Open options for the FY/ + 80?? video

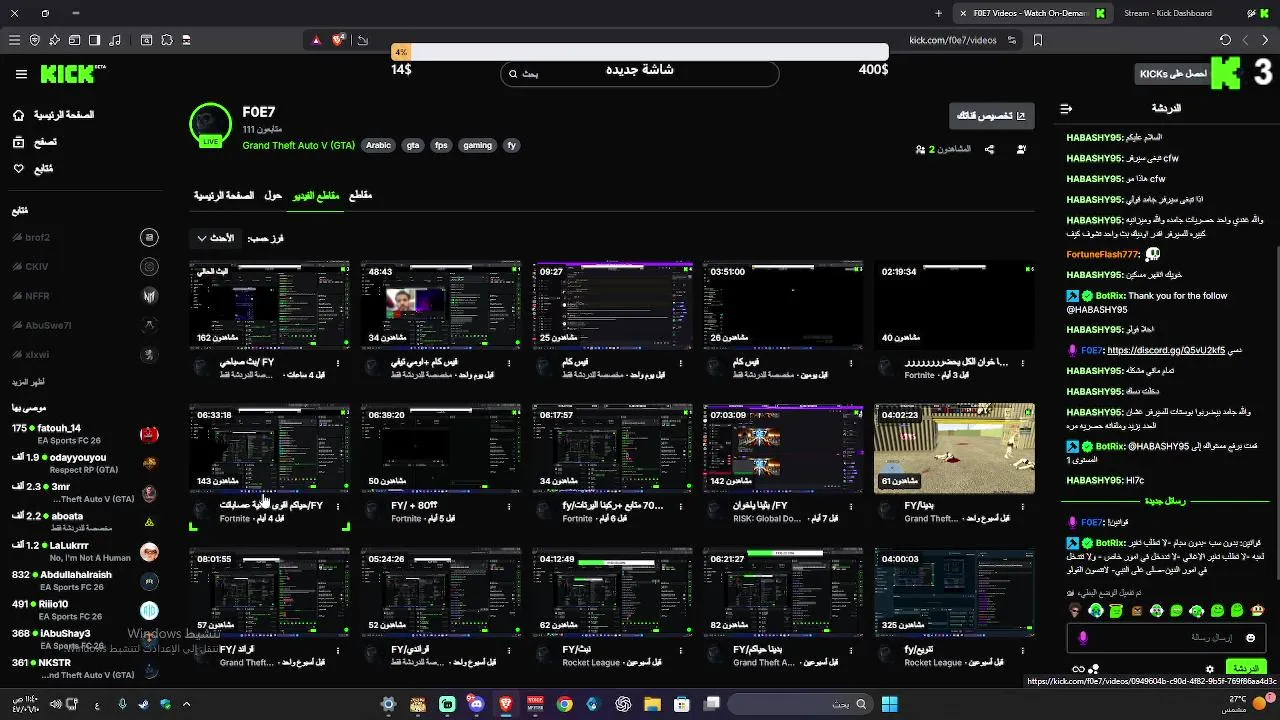(509, 507)
